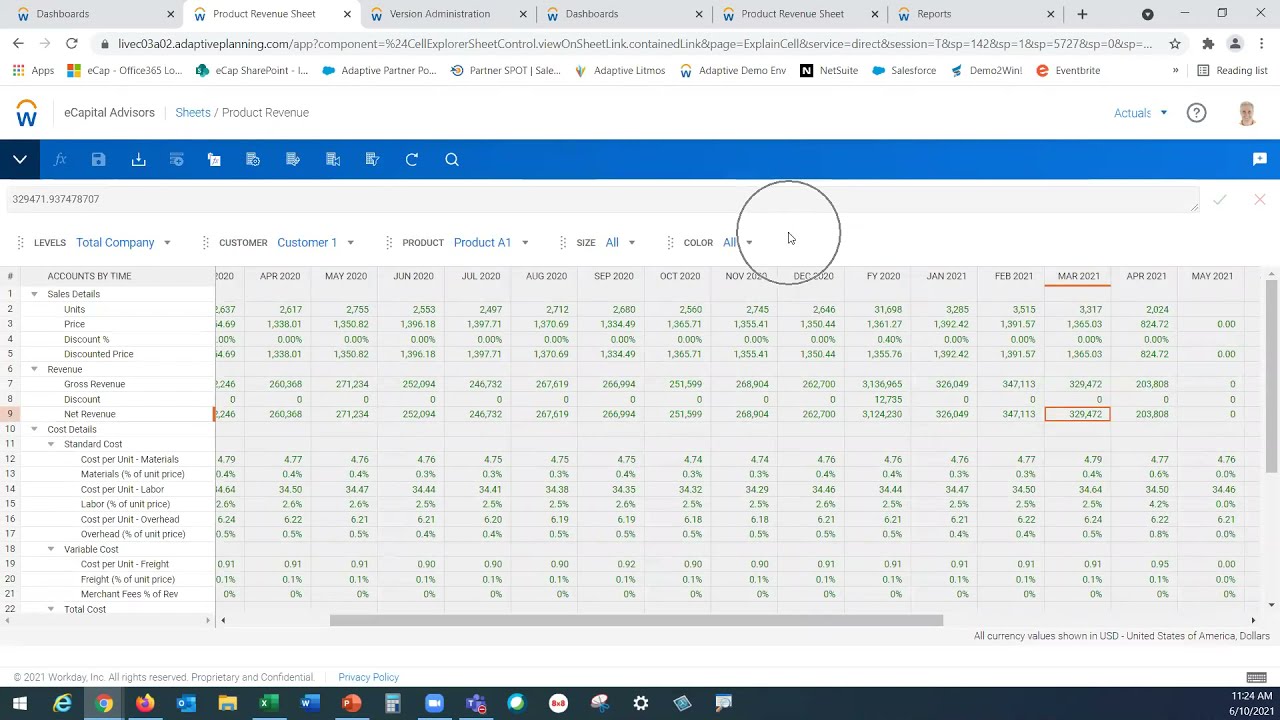Select Net Revenue cell 329,472 in MAR 2021

pos(1077,414)
